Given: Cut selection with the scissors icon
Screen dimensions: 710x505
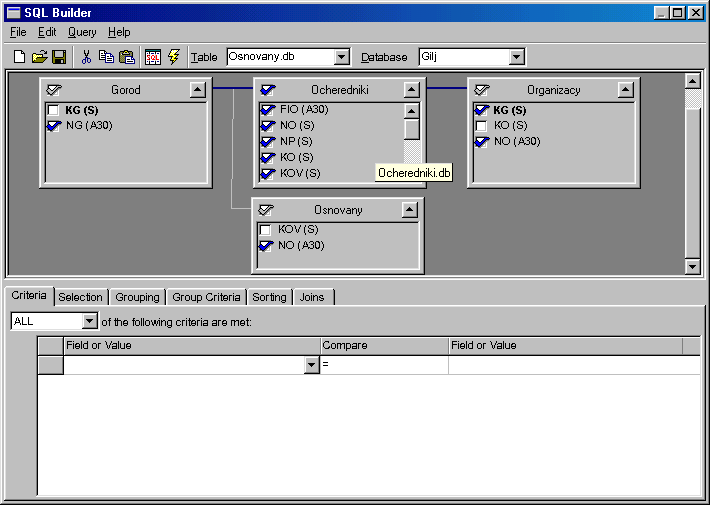Looking at the screenshot, I should [x=86, y=57].
